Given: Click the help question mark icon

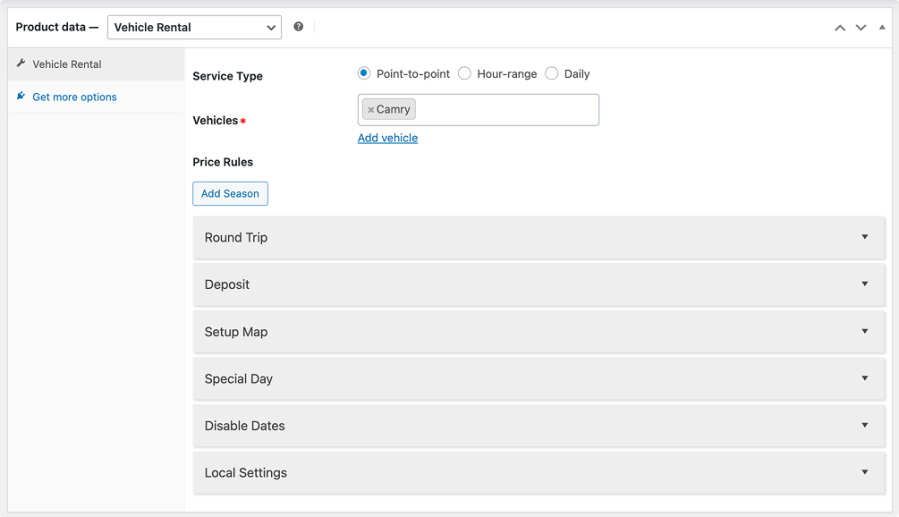Looking at the screenshot, I should pos(298,27).
